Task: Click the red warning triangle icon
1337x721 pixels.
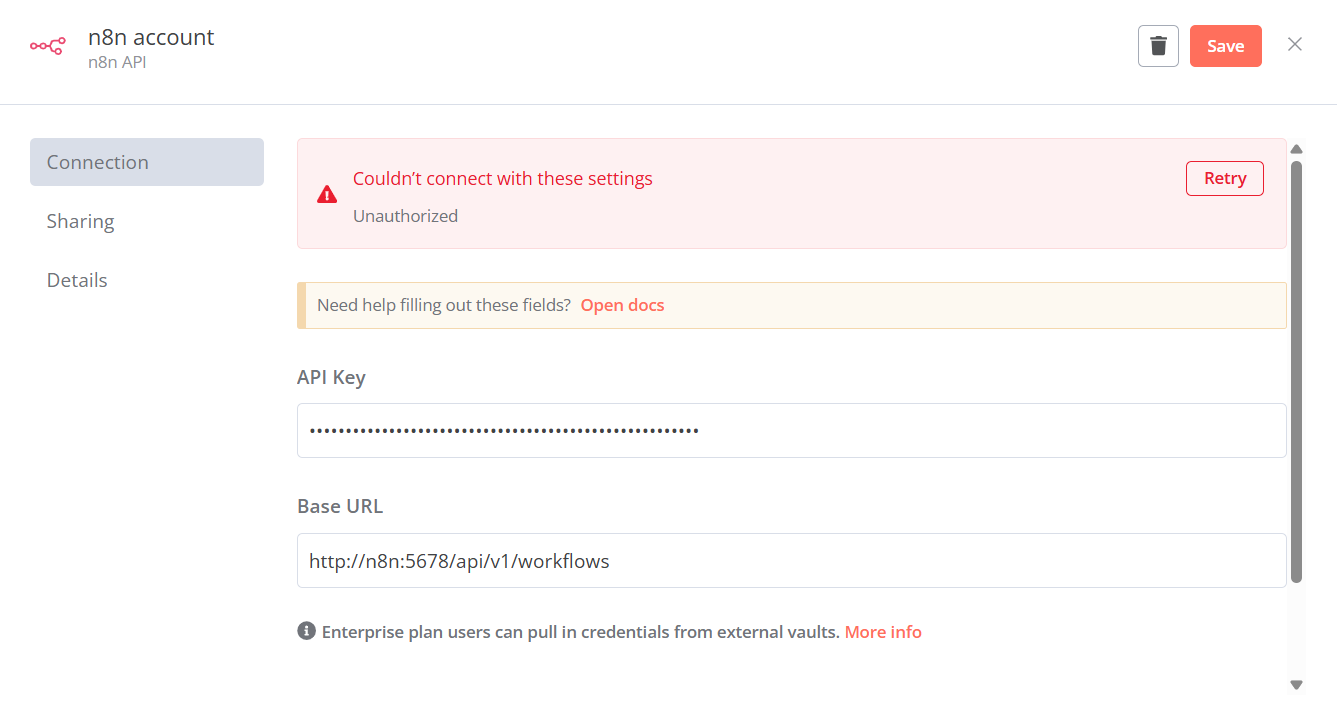Action: pos(327,194)
